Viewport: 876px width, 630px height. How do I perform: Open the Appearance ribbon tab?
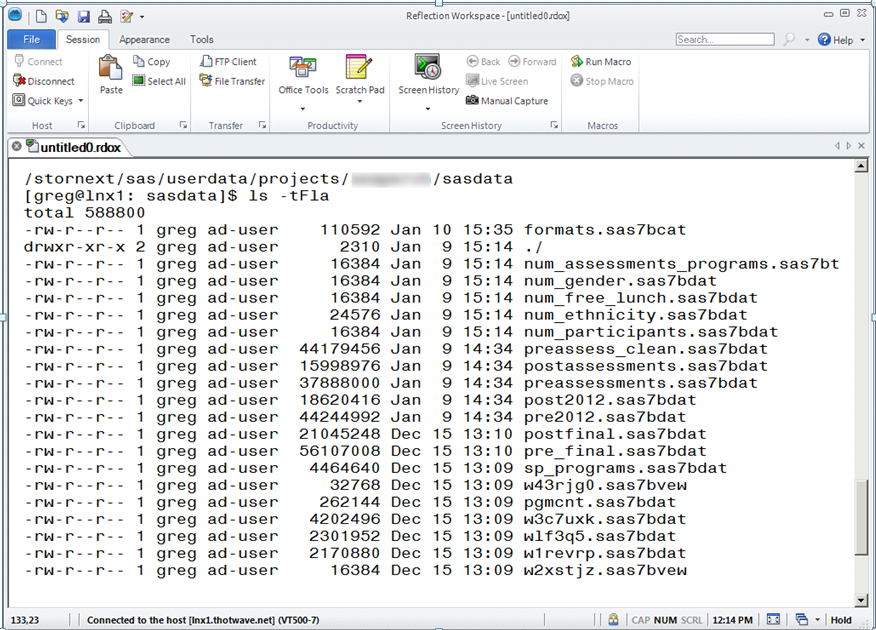pos(144,39)
